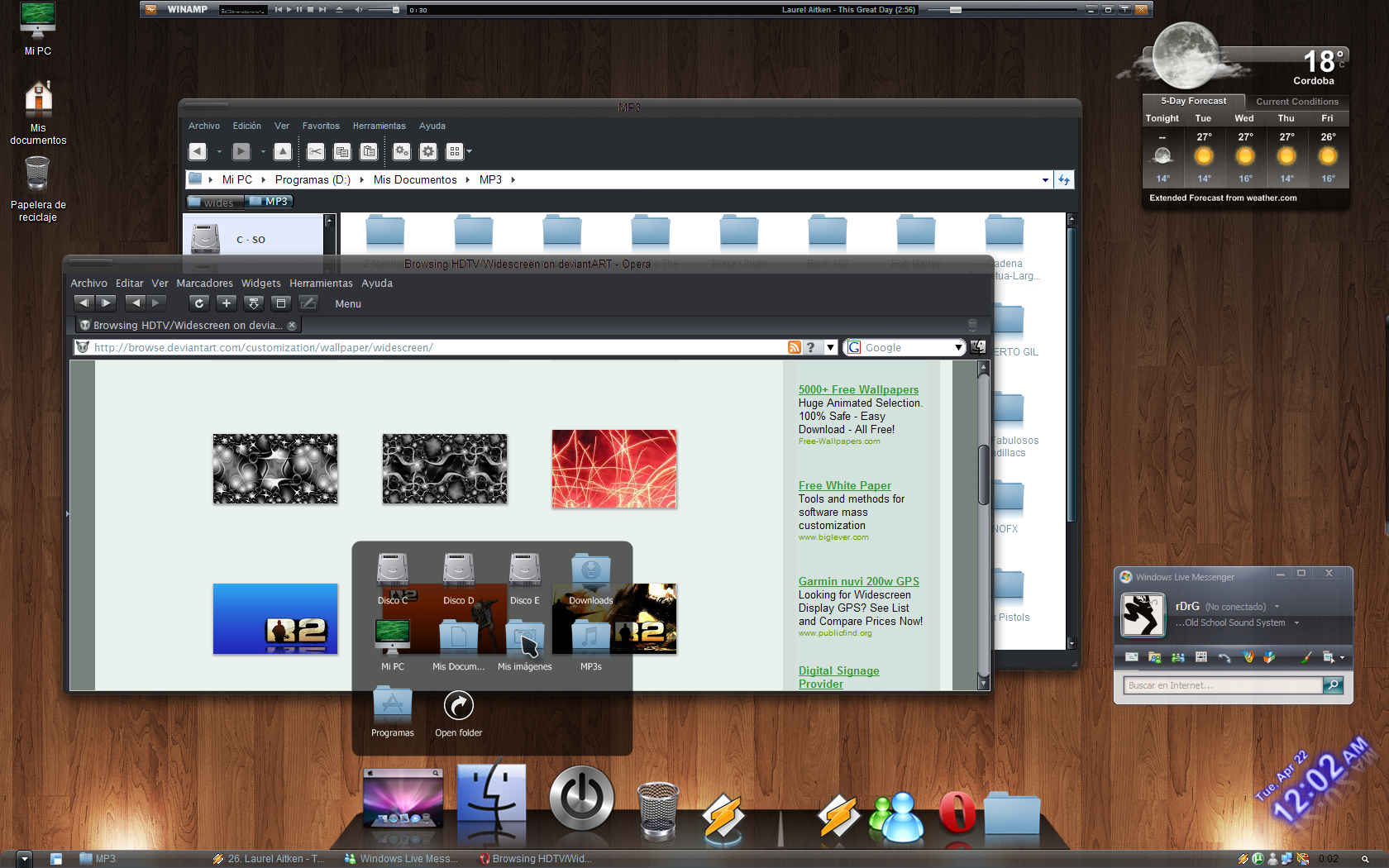
Task: Skip to next track in Winamp
Action: 322,9
